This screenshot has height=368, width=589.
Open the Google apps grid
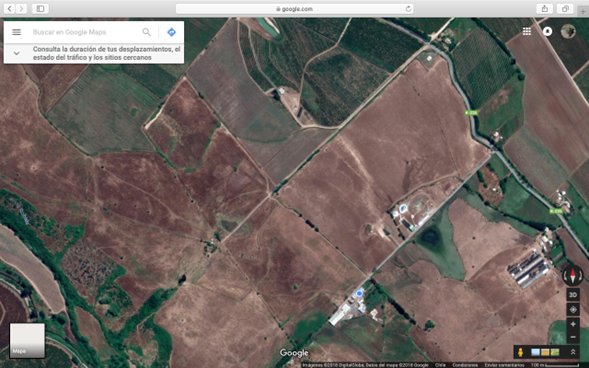(x=527, y=32)
